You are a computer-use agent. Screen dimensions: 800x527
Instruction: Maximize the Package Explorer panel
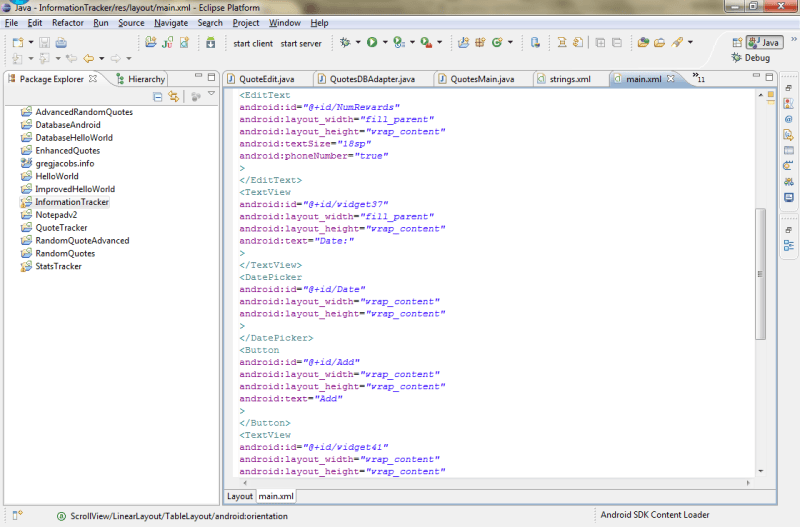(x=211, y=77)
